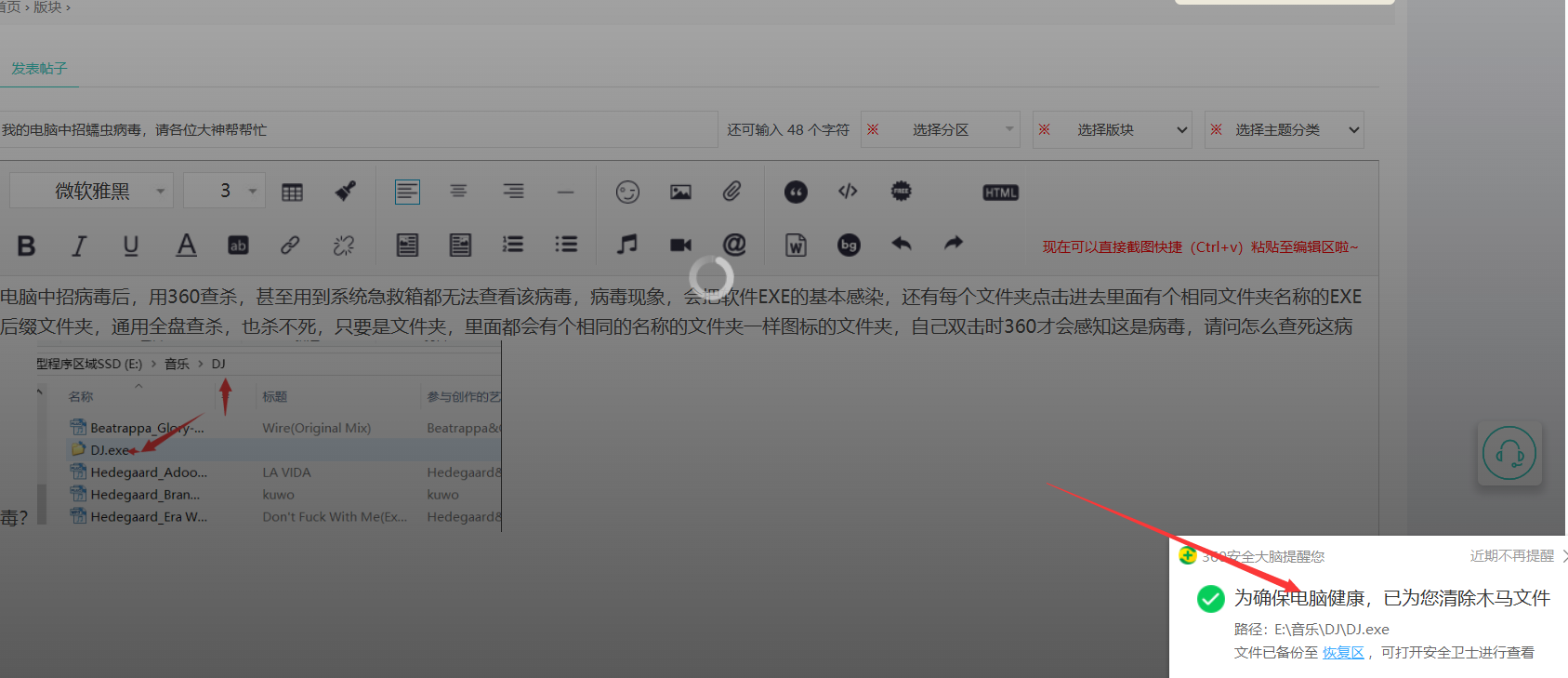Toggle bold text formatting
Viewport: 1568px width, 678px height.
(x=26, y=246)
